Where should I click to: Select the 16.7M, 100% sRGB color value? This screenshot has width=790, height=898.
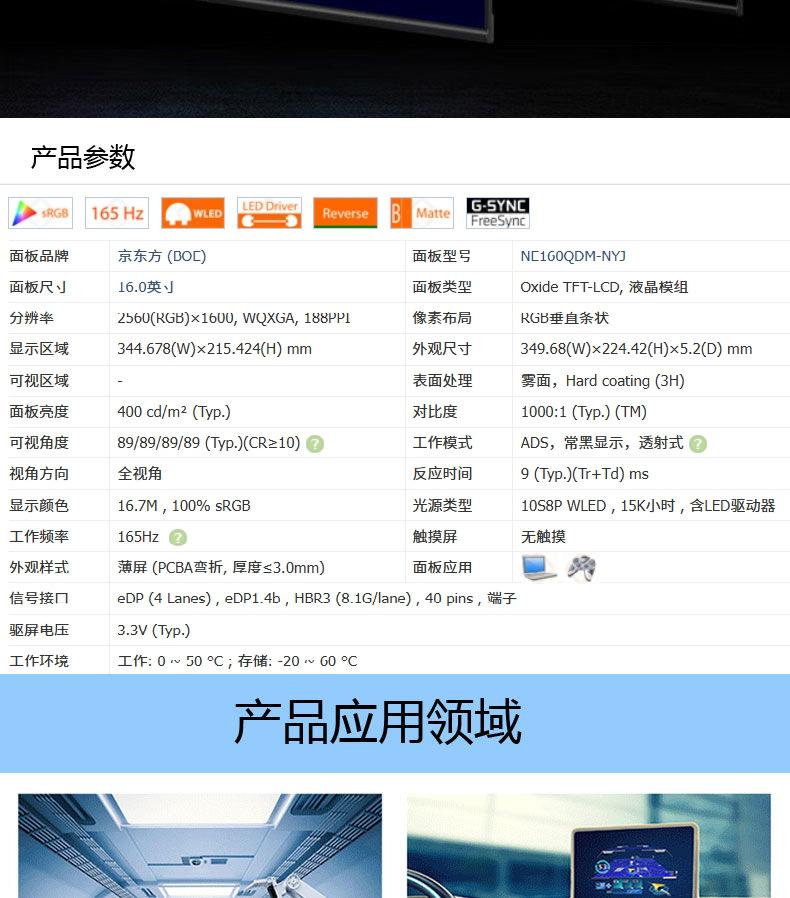[184, 506]
